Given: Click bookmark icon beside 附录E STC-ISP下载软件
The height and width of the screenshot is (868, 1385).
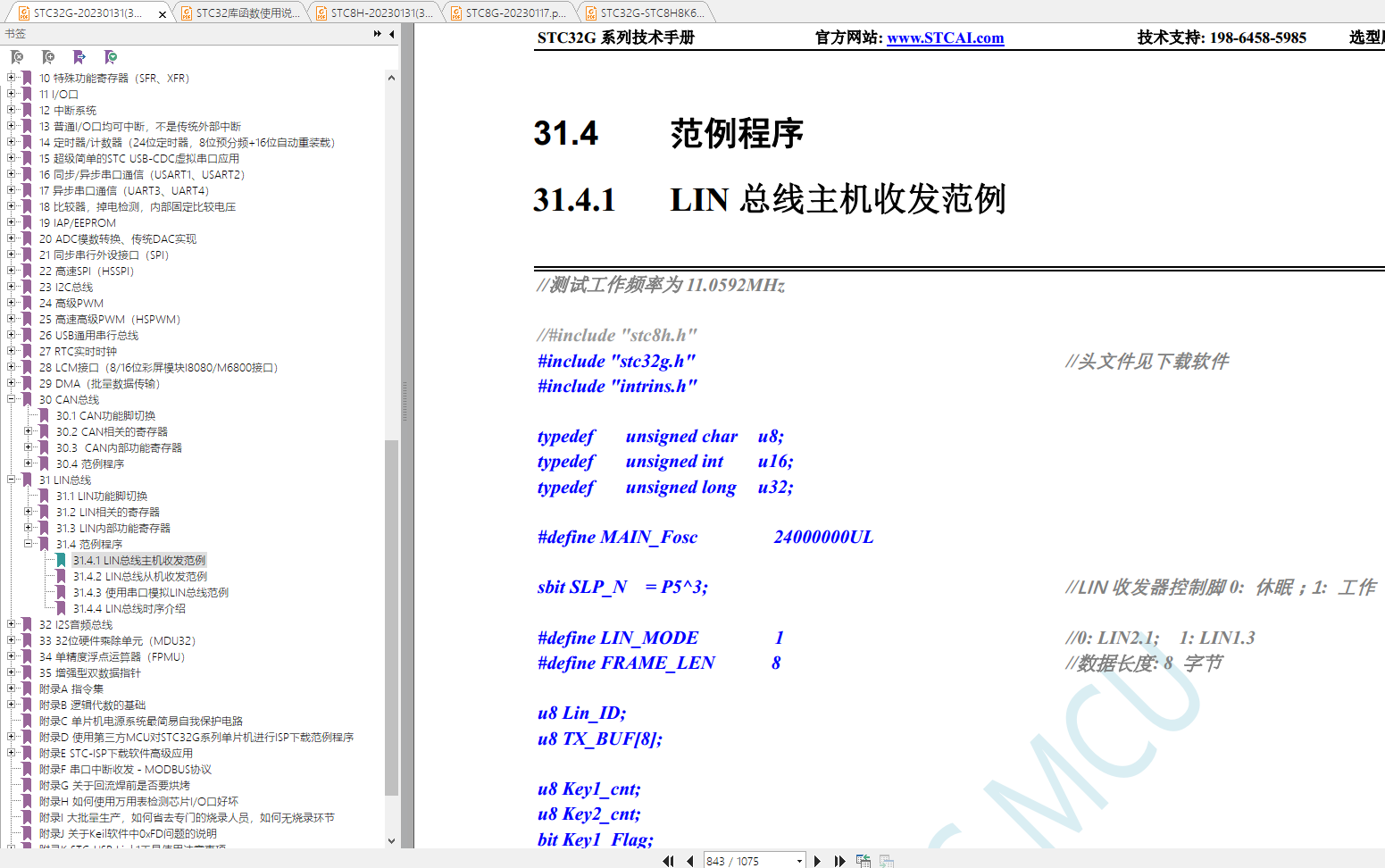Looking at the screenshot, I should pos(27,753).
